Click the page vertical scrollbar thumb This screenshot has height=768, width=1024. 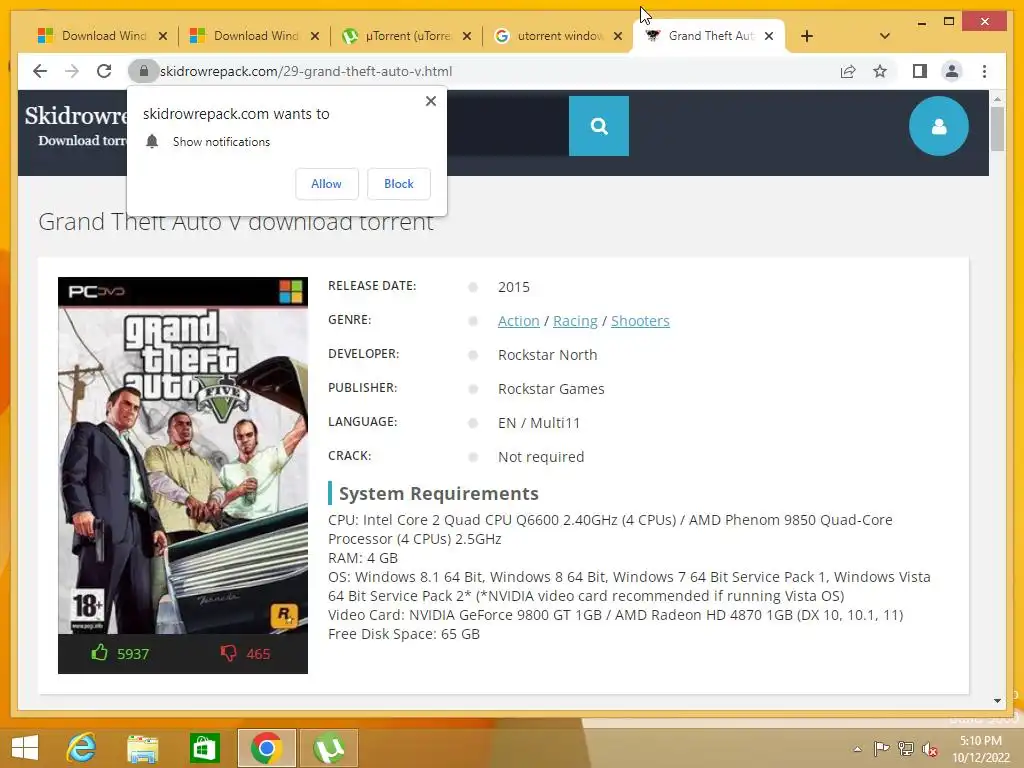997,128
